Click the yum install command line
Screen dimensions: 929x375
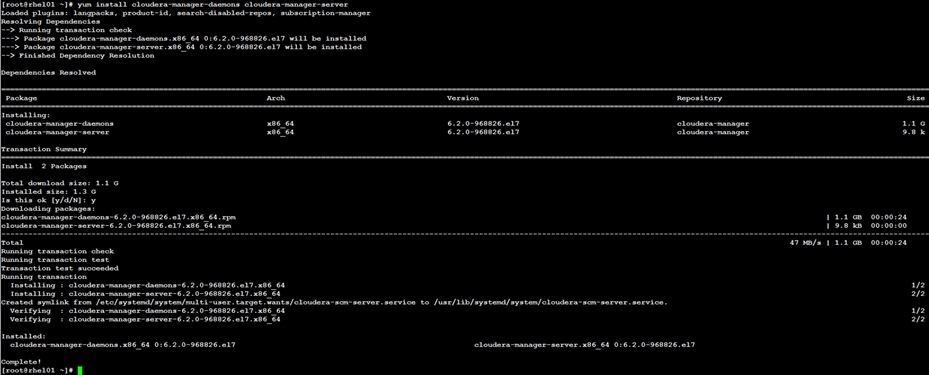[x=176, y=4]
